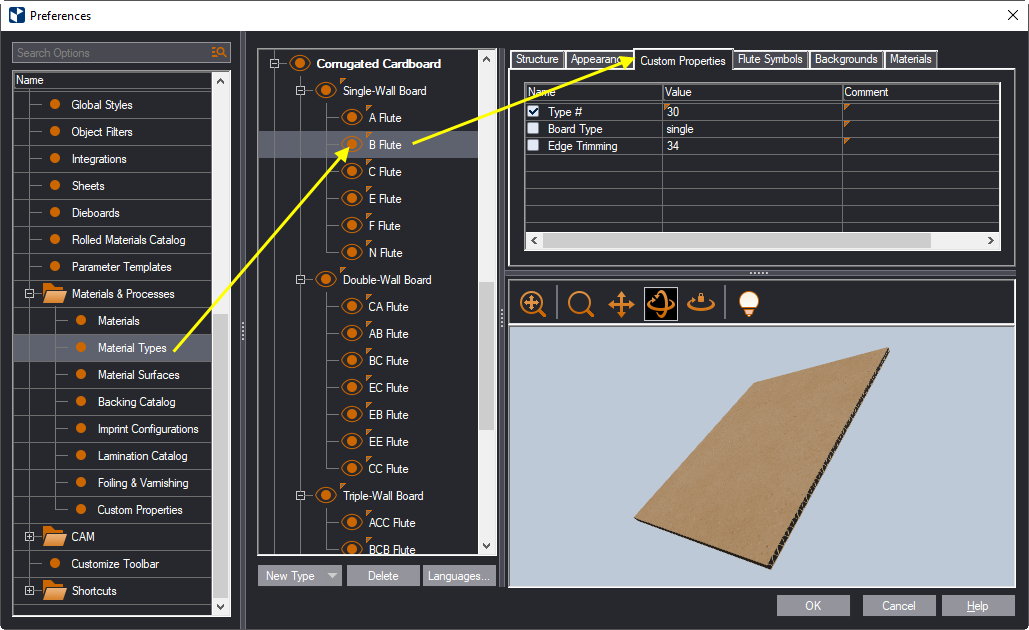Select Material Surfaces in the options tree

138,375
